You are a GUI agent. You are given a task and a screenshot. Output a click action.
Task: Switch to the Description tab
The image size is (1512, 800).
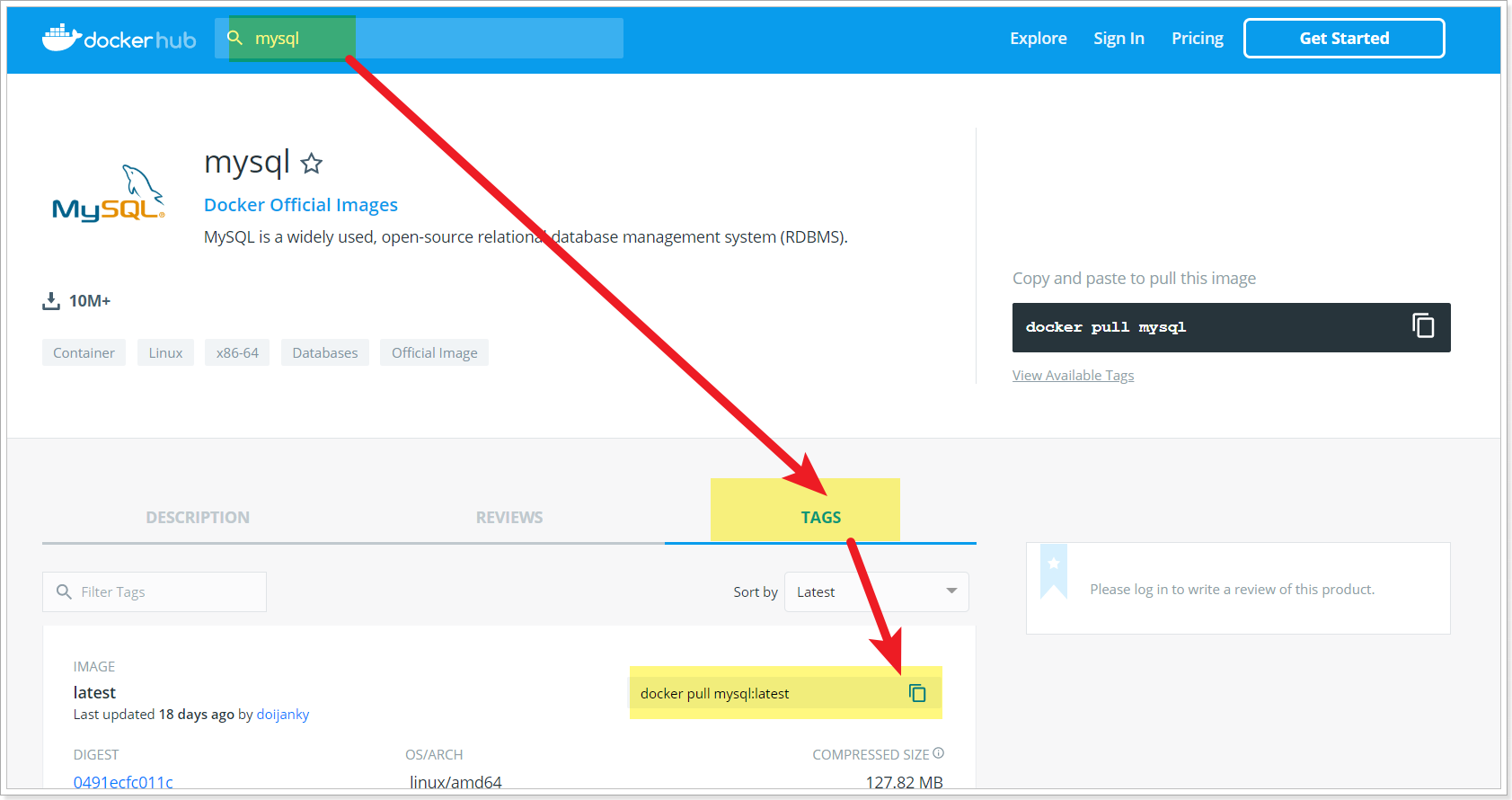click(x=198, y=518)
